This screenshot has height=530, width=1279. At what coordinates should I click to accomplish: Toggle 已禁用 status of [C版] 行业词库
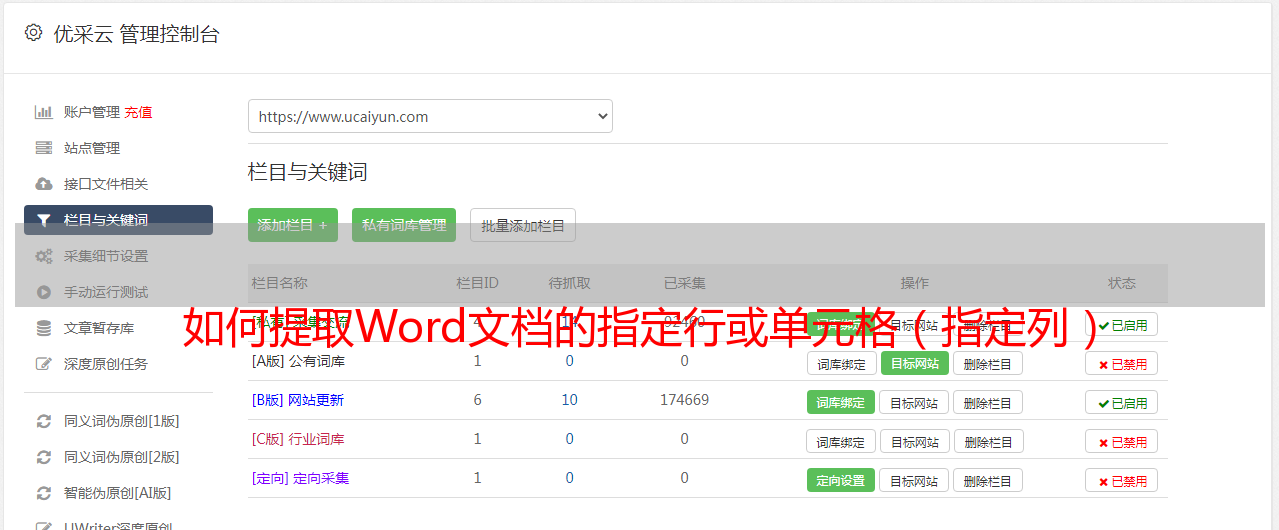(x=1122, y=442)
